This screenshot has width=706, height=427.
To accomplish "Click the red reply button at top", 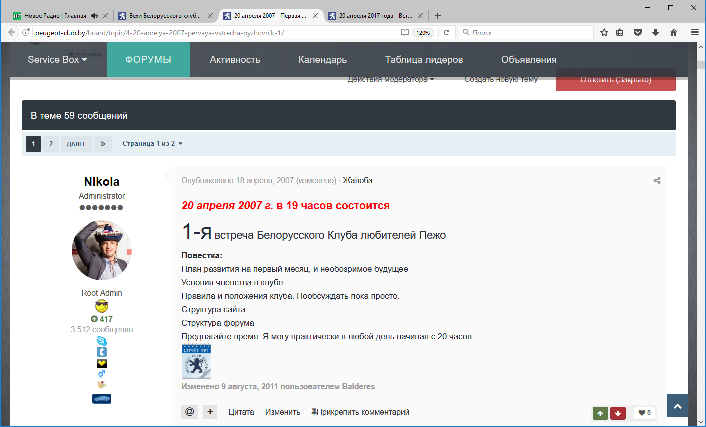I will [615, 79].
